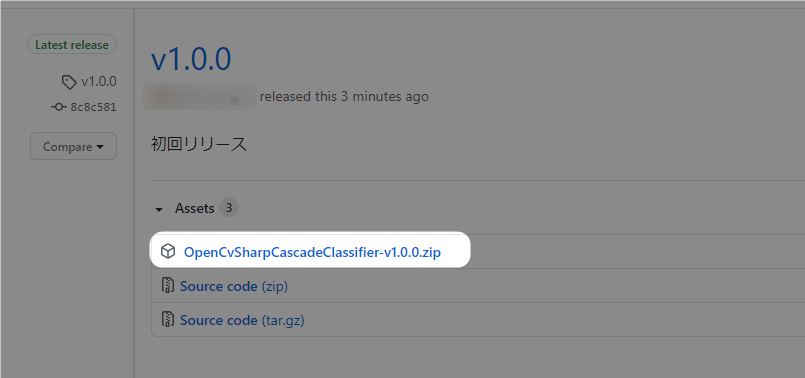Screen dimensions: 805x378
Task: Click the commit icon beside 8c8c581
Action: pos(59,107)
